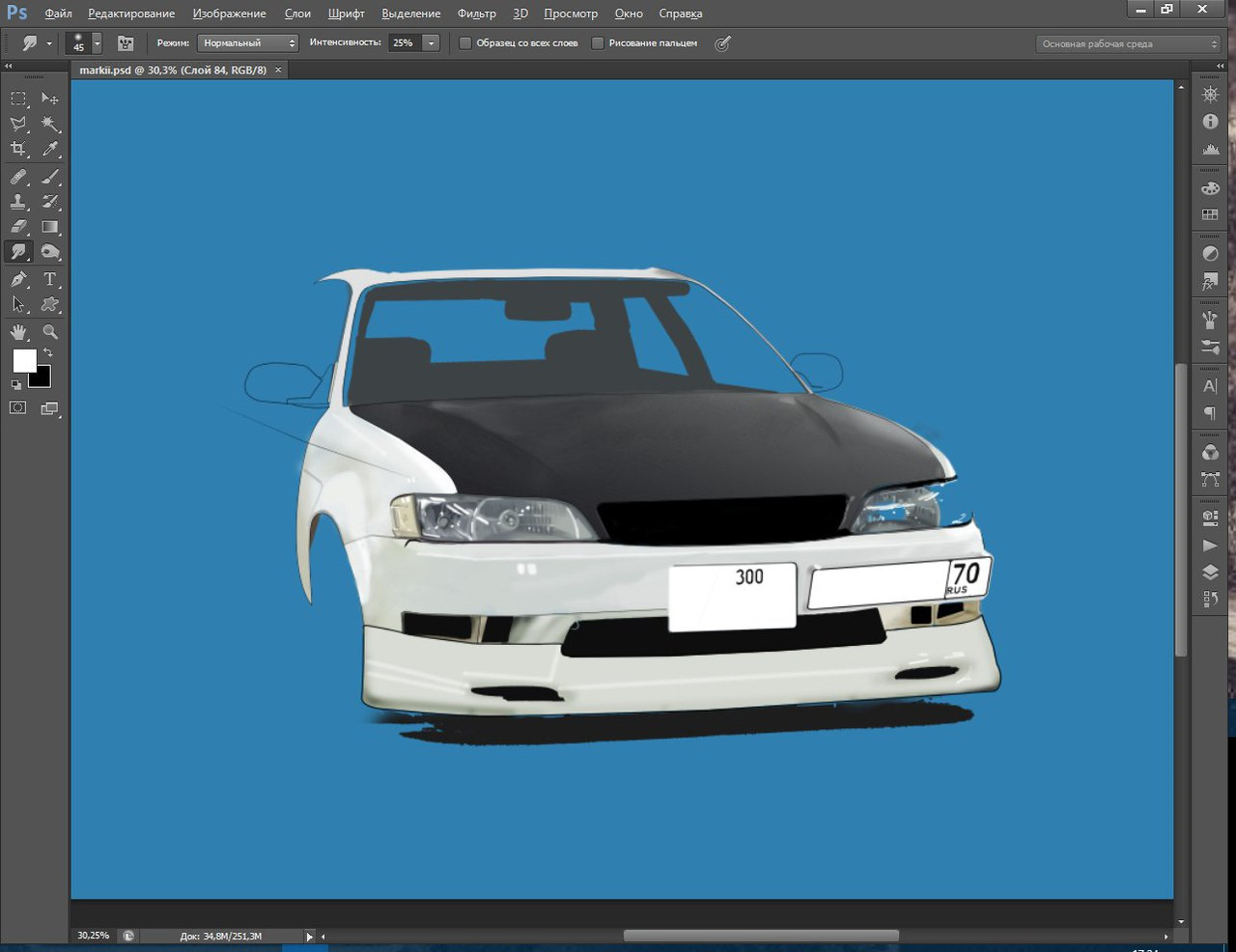The width and height of the screenshot is (1236, 952).
Task: Open the Режим blending mode dropdown
Action: coord(247,43)
